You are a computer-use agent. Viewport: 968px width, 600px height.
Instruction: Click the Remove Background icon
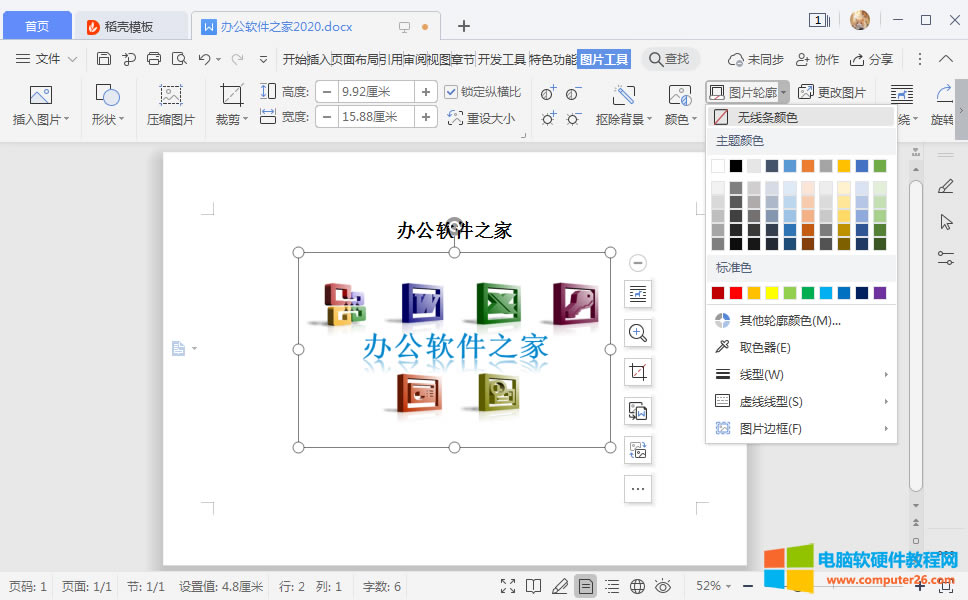623,97
